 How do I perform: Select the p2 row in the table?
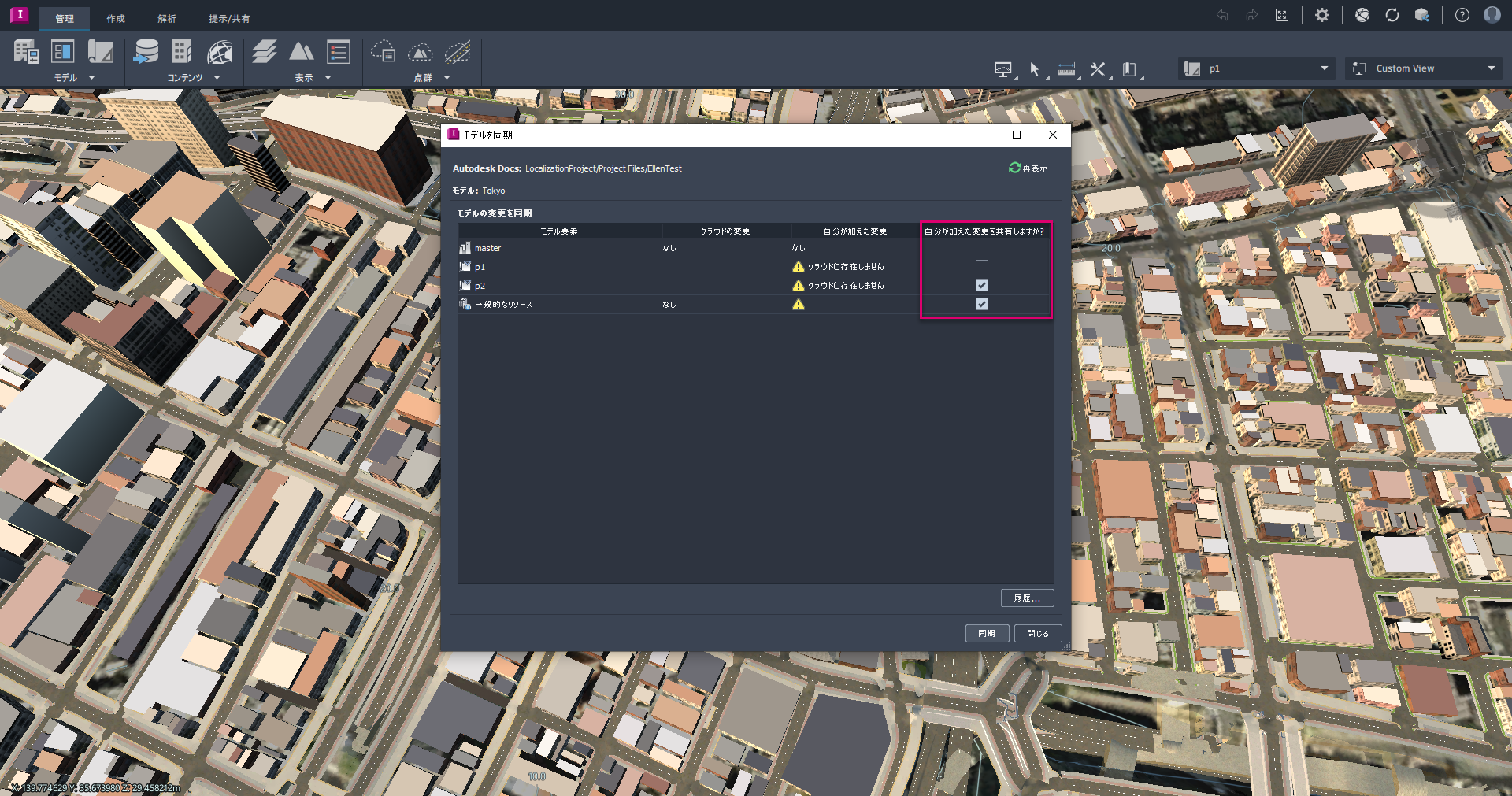click(754, 285)
